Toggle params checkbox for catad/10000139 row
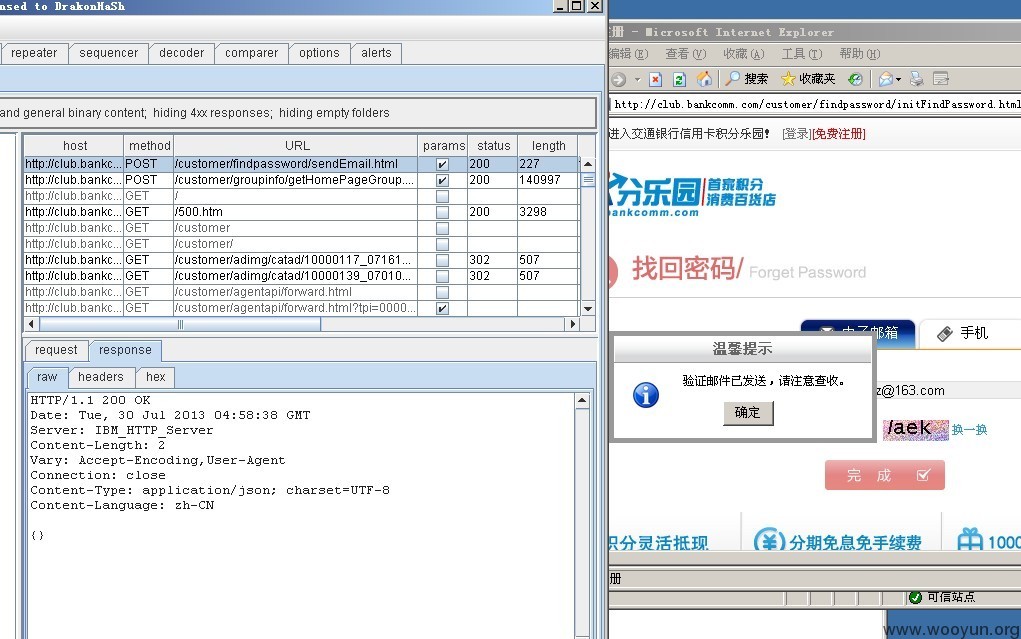 [442, 276]
